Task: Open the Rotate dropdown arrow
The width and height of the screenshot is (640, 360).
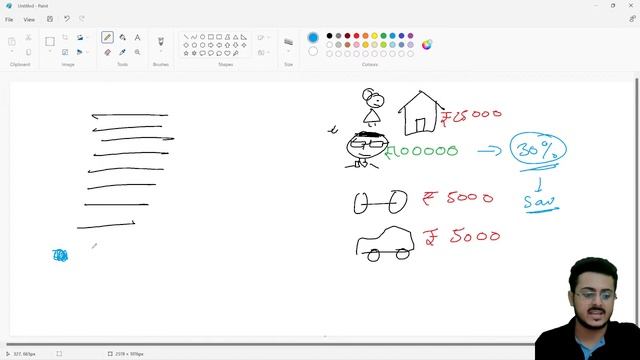Action: (87, 37)
